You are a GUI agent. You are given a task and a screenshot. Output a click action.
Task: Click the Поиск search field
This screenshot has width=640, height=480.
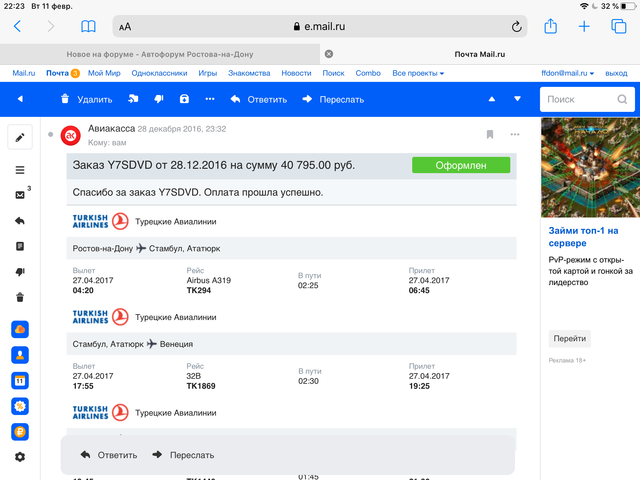[578, 99]
